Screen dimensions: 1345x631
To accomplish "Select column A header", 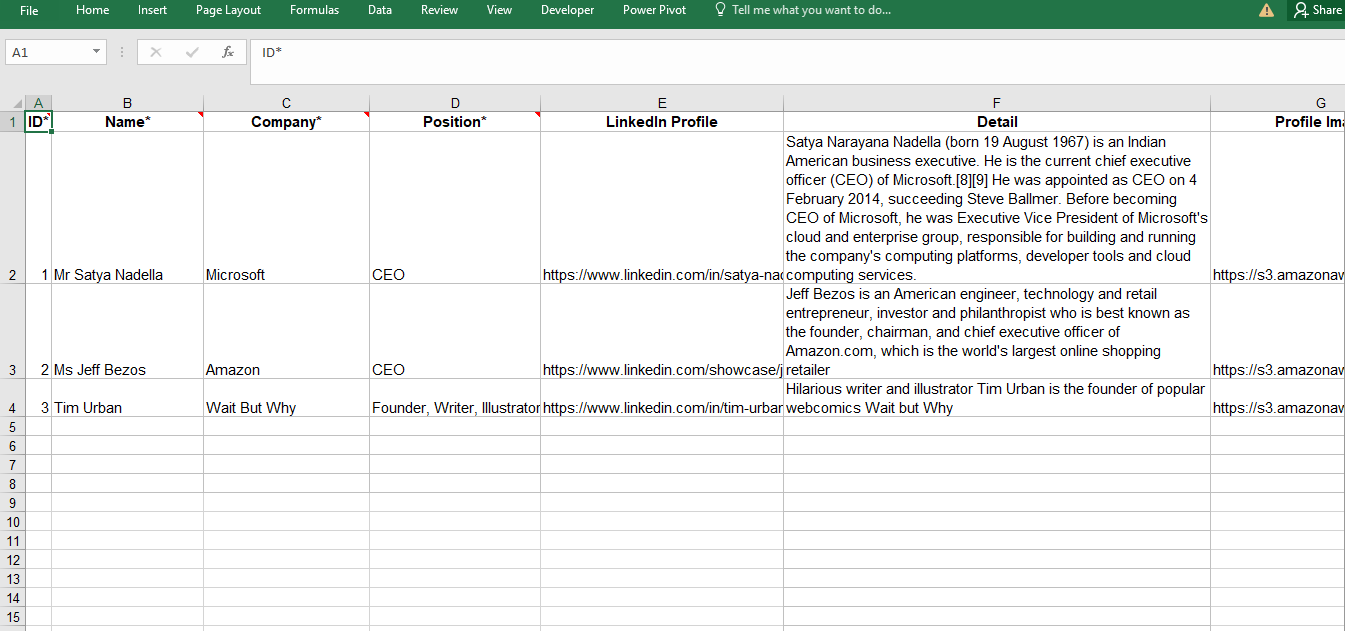I will [x=38, y=103].
